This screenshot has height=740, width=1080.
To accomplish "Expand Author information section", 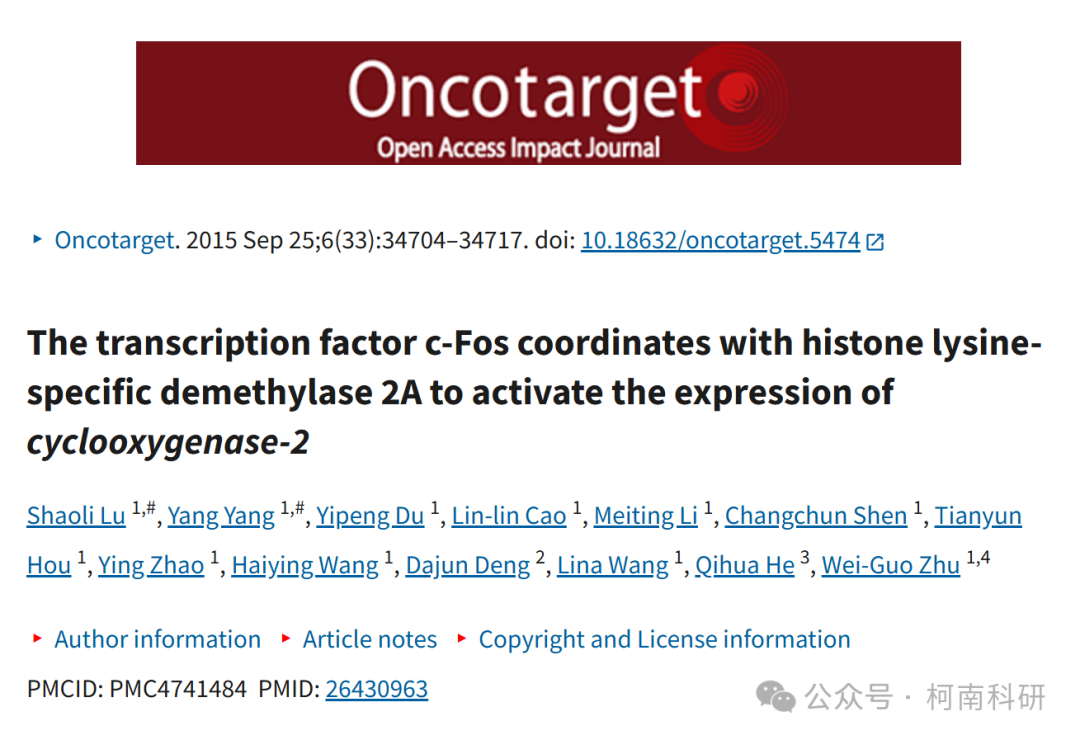I will coord(157,639).
